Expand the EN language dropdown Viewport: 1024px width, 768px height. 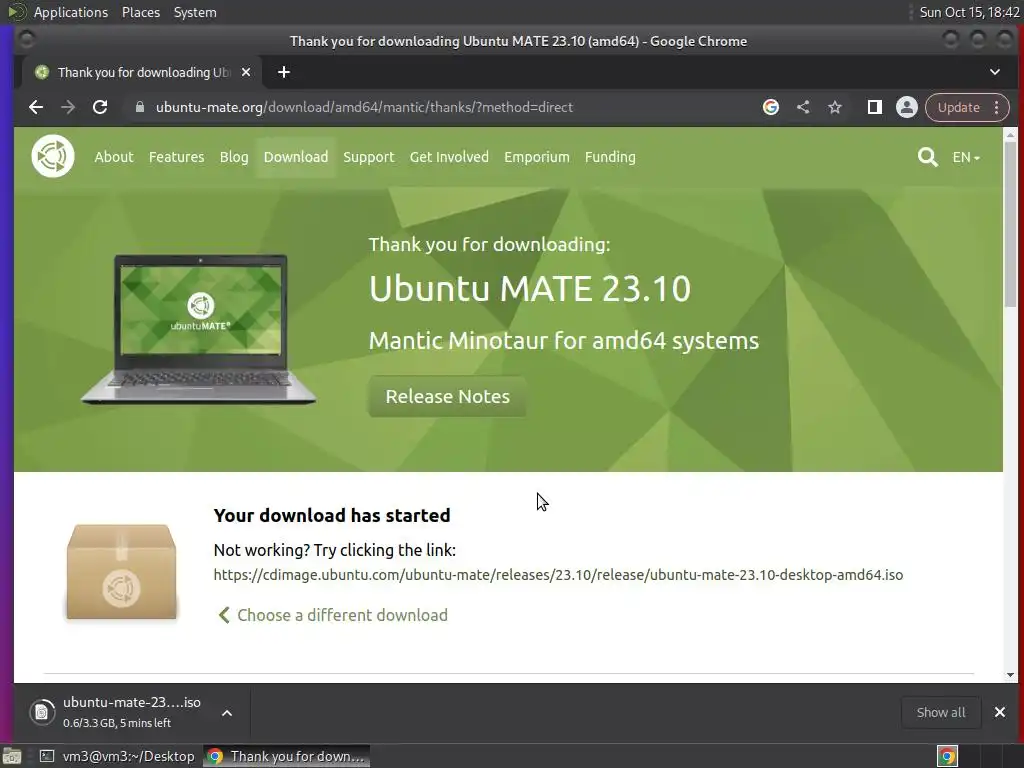point(966,157)
